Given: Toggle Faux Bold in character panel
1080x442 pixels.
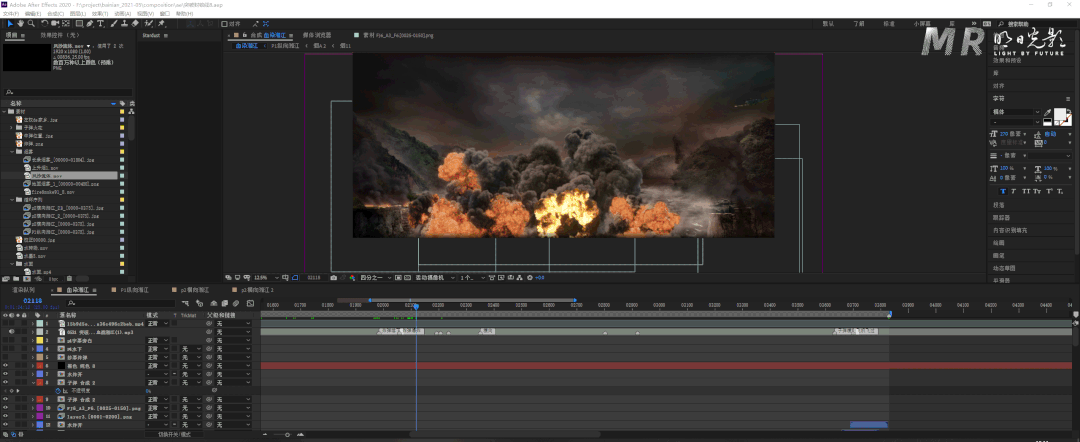Looking at the screenshot, I should click(x=1004, y=191).
